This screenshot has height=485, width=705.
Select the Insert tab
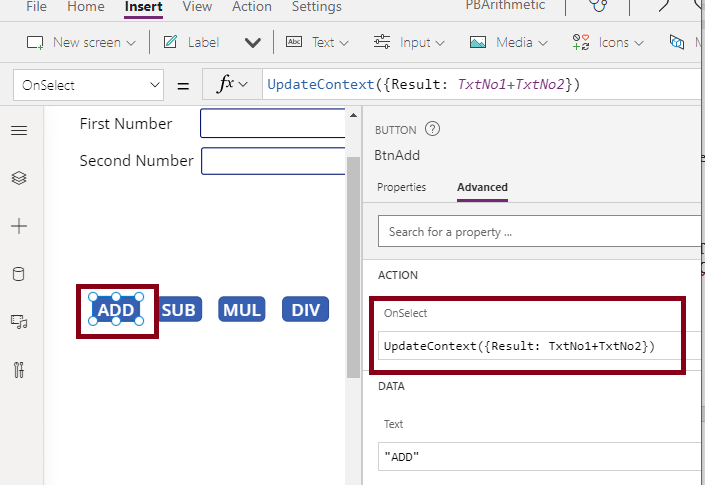[x=143, y=7]
